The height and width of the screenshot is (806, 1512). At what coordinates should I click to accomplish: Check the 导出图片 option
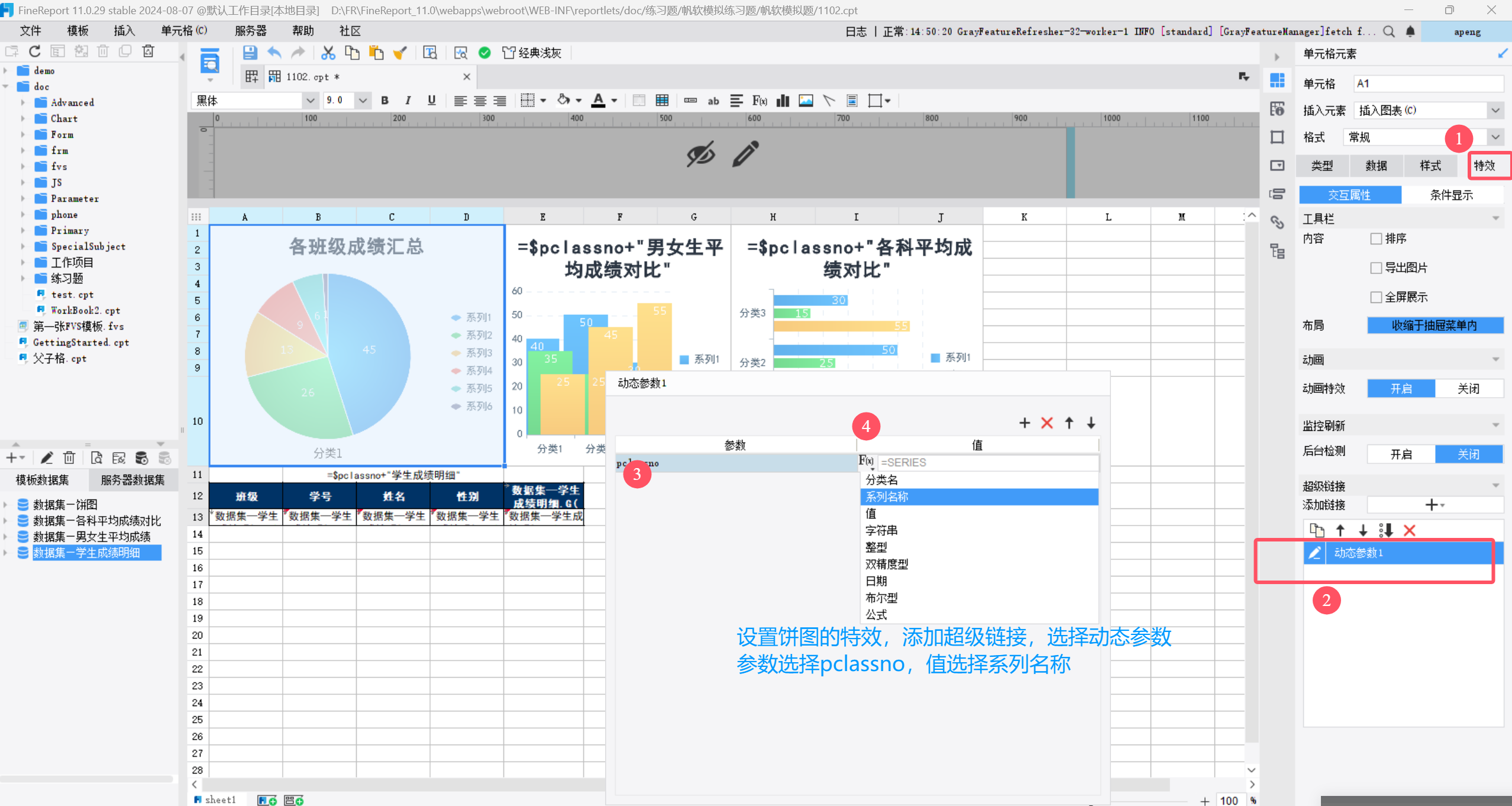tap(1377, 268)
